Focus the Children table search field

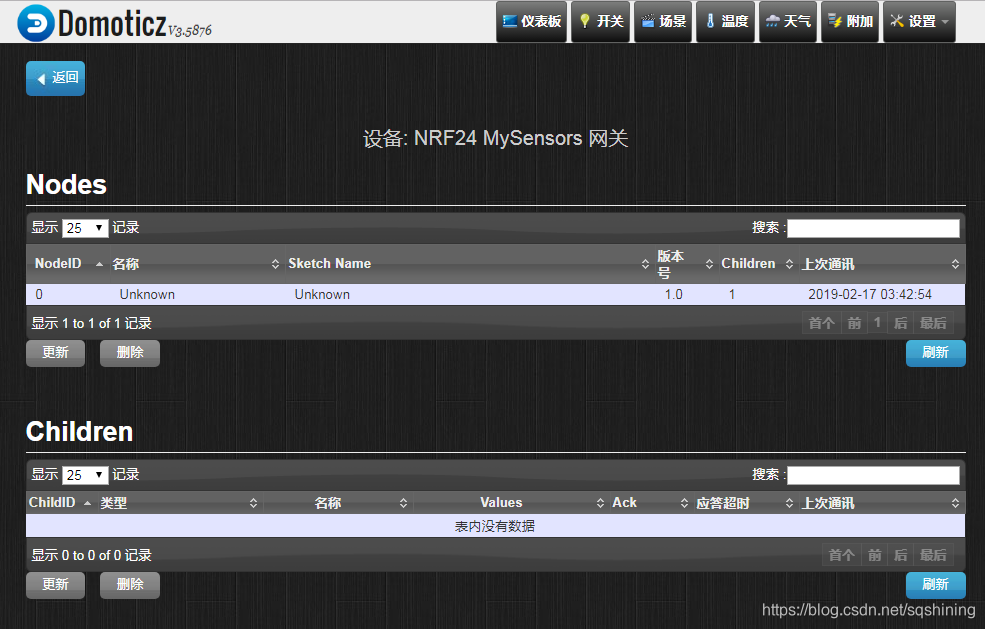[873, 474]
